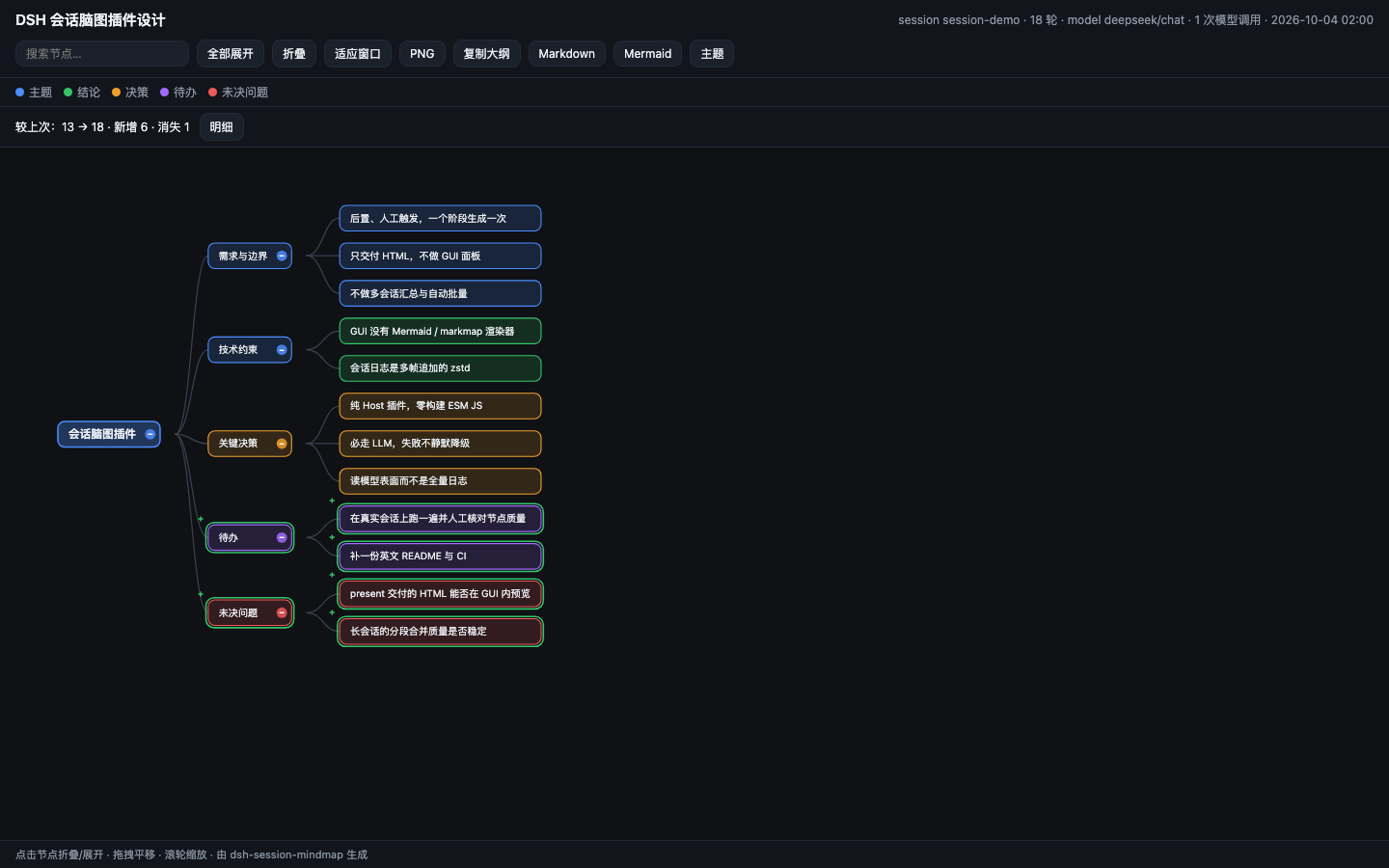This screenshot has height=868, width=1389.
Task: Click the green 结论 legend dot
Action: tap(68, 93)
